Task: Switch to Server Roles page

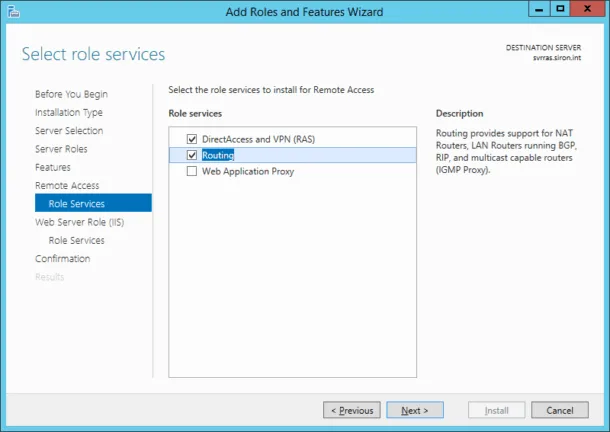Action: [61, 149]
